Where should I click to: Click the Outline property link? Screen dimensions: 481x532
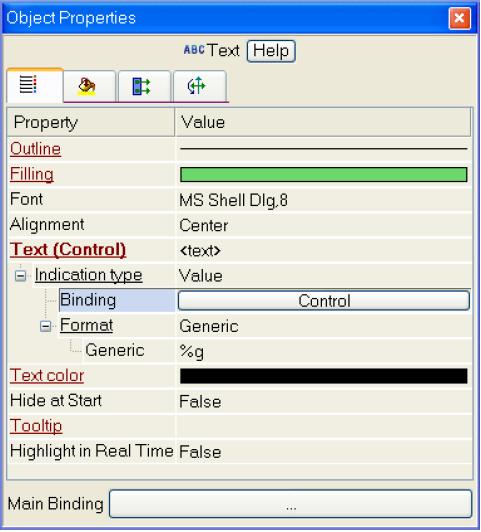pos(35,149)
